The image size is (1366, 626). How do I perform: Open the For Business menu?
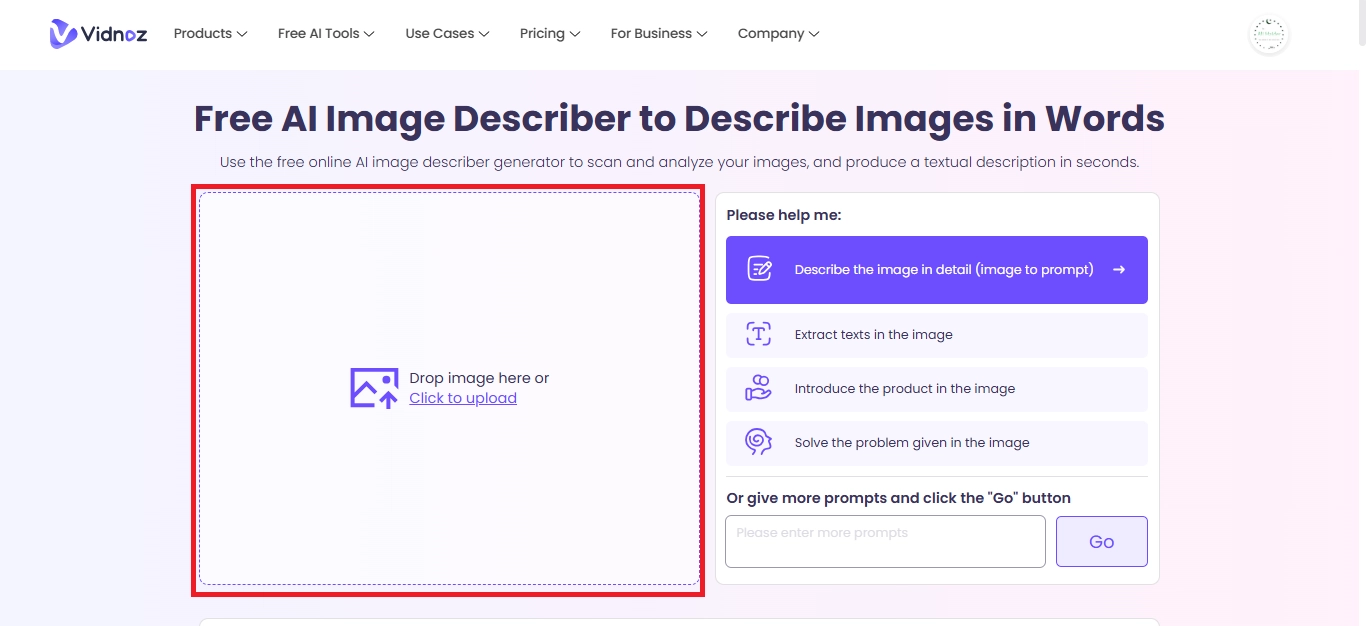click(658, 34)
